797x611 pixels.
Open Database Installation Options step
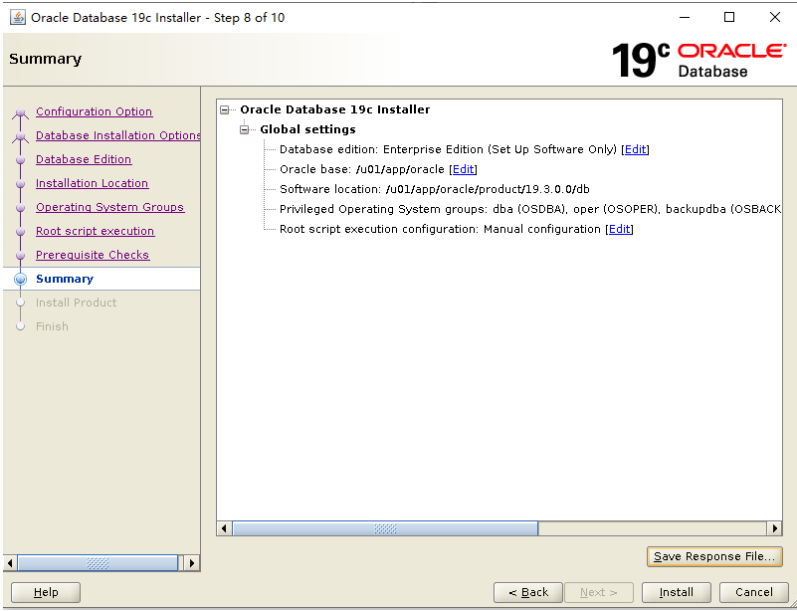tap(118, 135)
